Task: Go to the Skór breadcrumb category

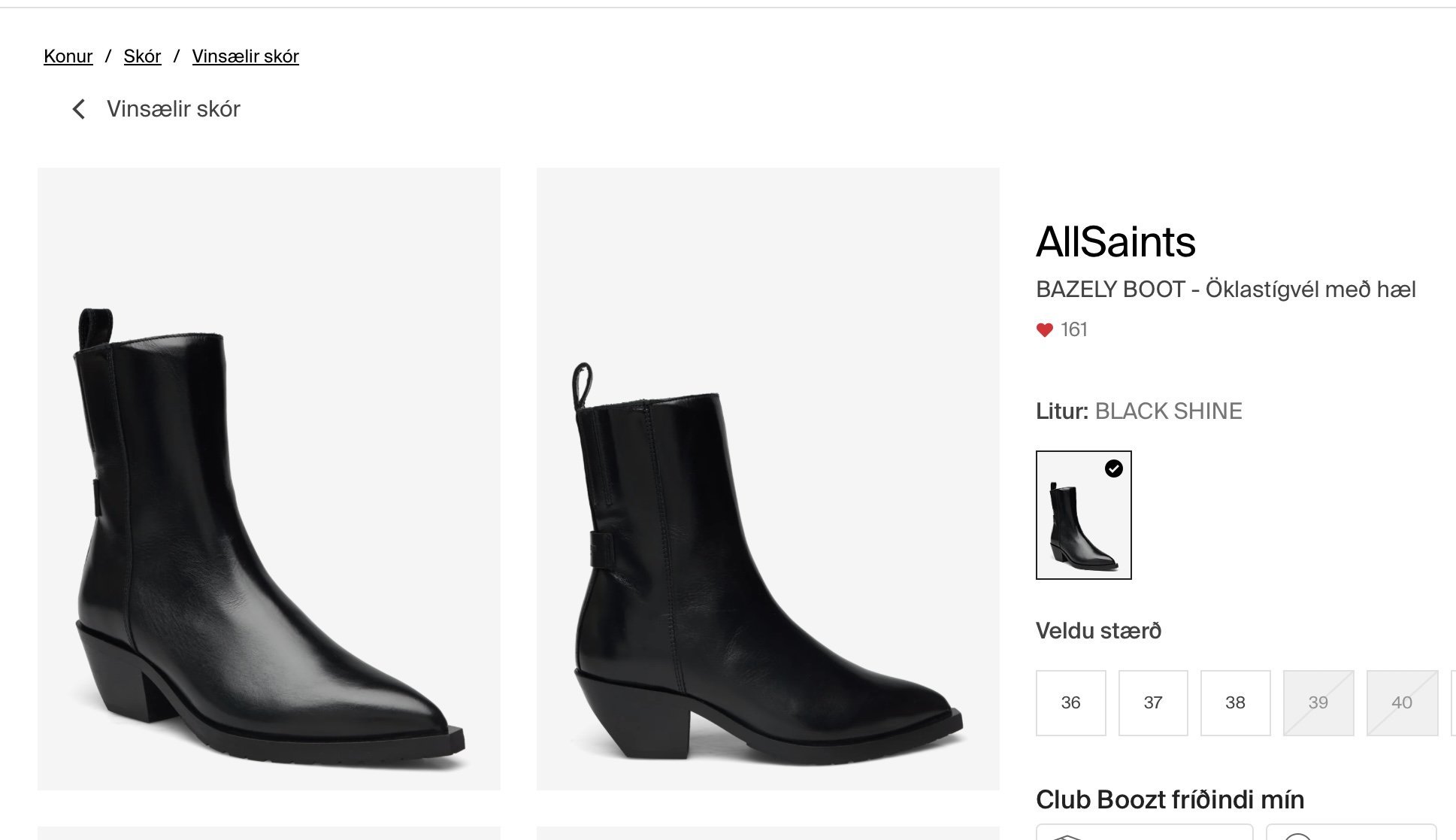Action: coord(142,56)
